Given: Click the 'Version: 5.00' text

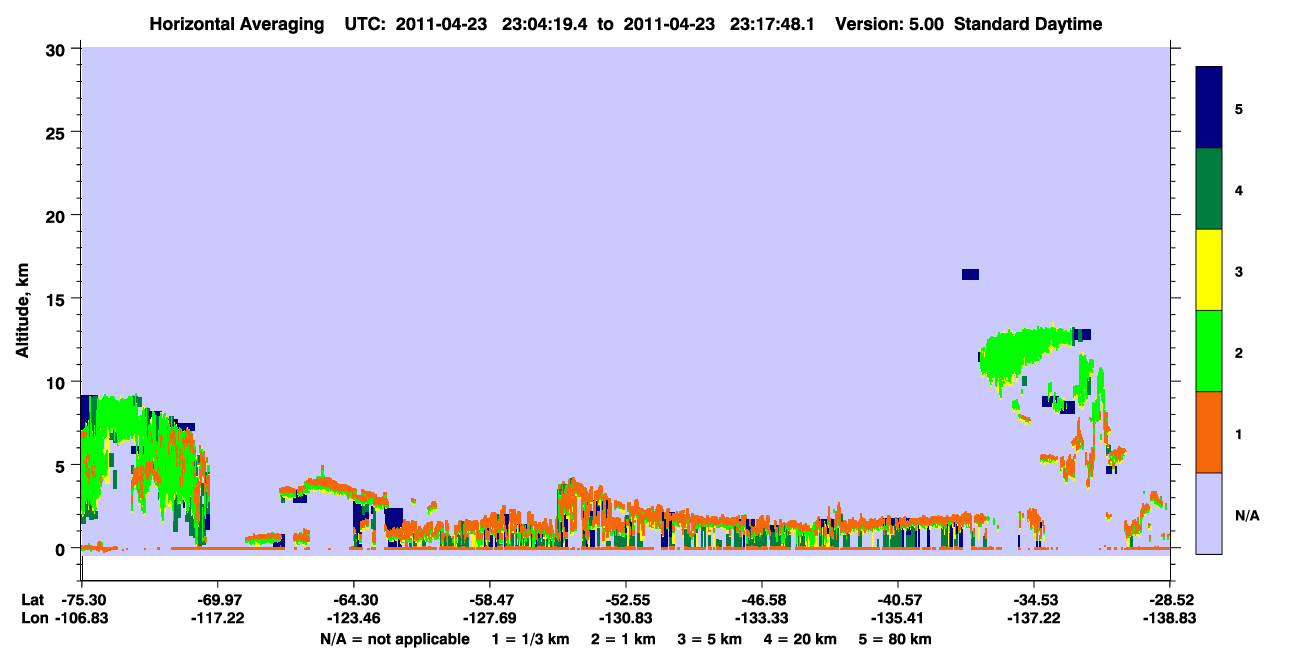Looking at the screenshot, I should [x=889, y=24].
